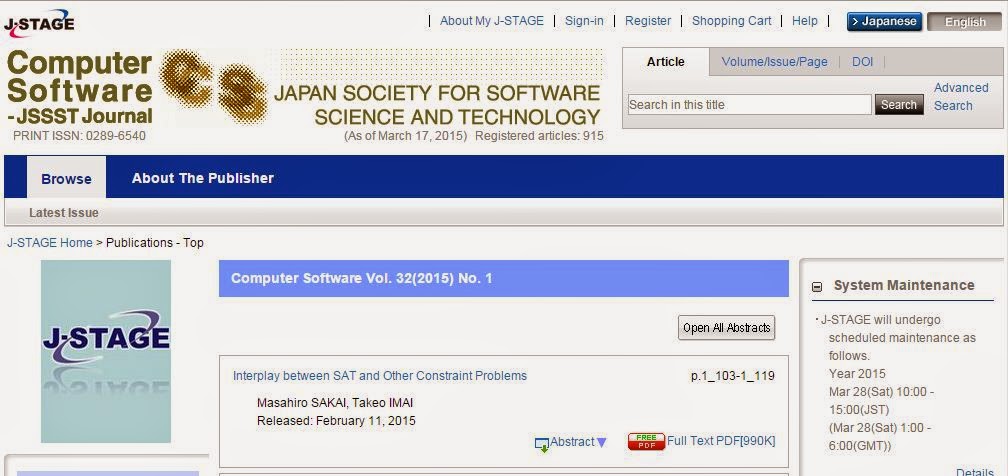Viewport: 1008px width, 476px height.
Task: Click Released: February 11, 2015 text
Action: point(336,421)
